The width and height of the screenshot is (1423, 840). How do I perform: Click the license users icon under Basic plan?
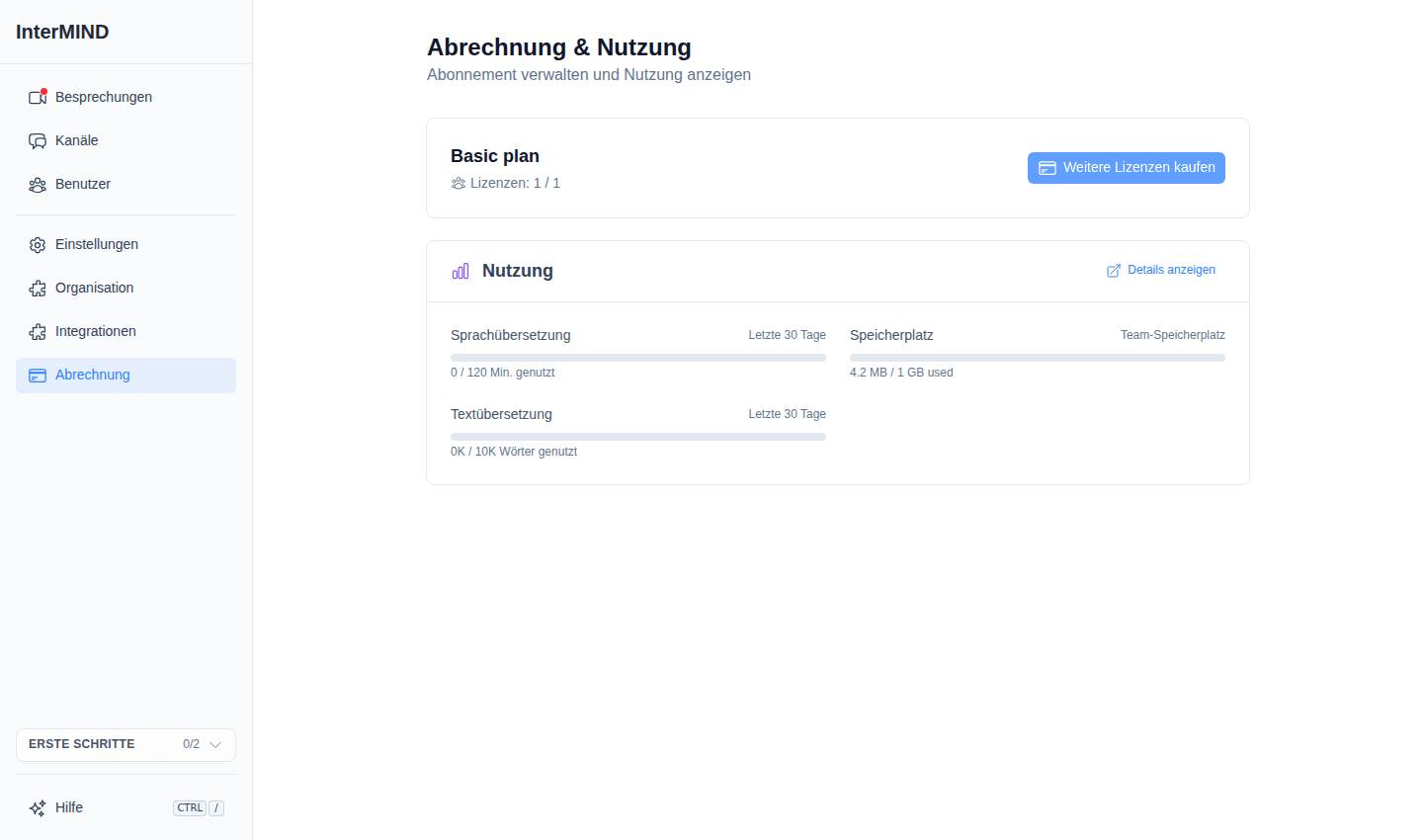(x=459, y=183)
